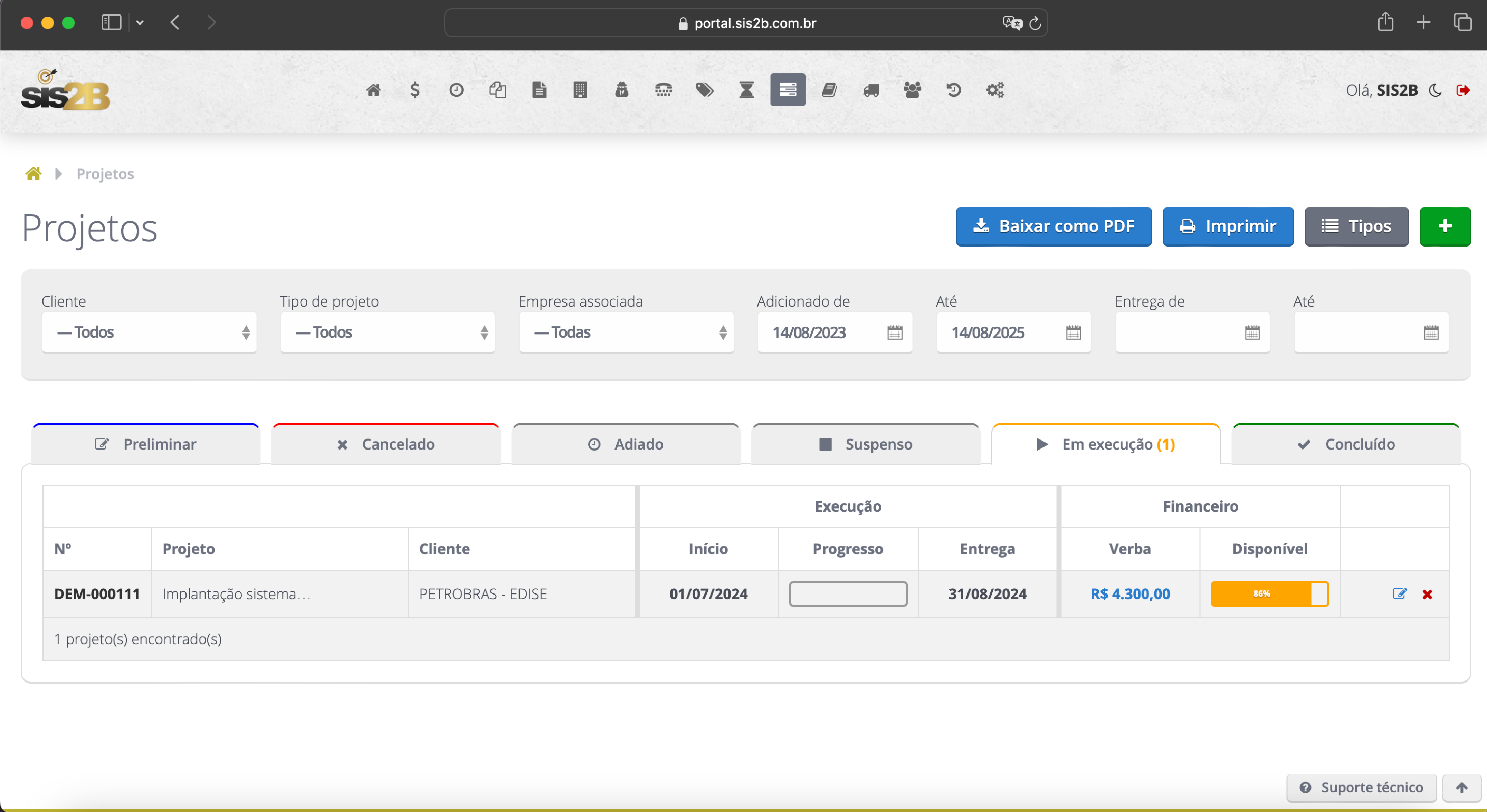1487x812 pixels.
Task: Click the Entrega de date field
Action: point(1181,332)
